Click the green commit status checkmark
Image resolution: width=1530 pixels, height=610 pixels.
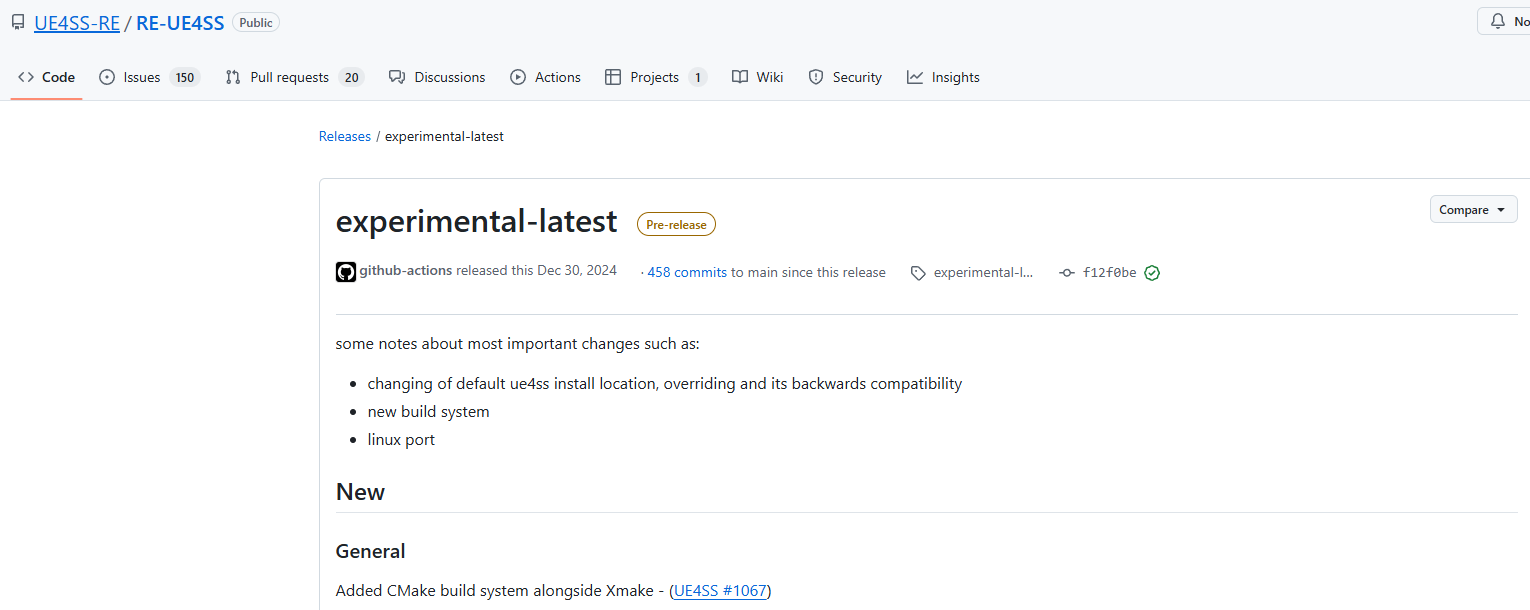[1152, 273]
